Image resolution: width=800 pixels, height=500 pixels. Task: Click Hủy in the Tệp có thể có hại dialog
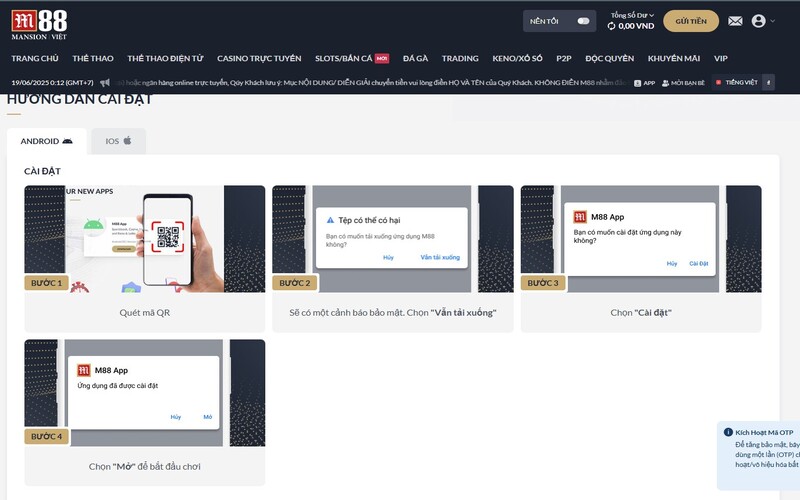click(388, 257)
